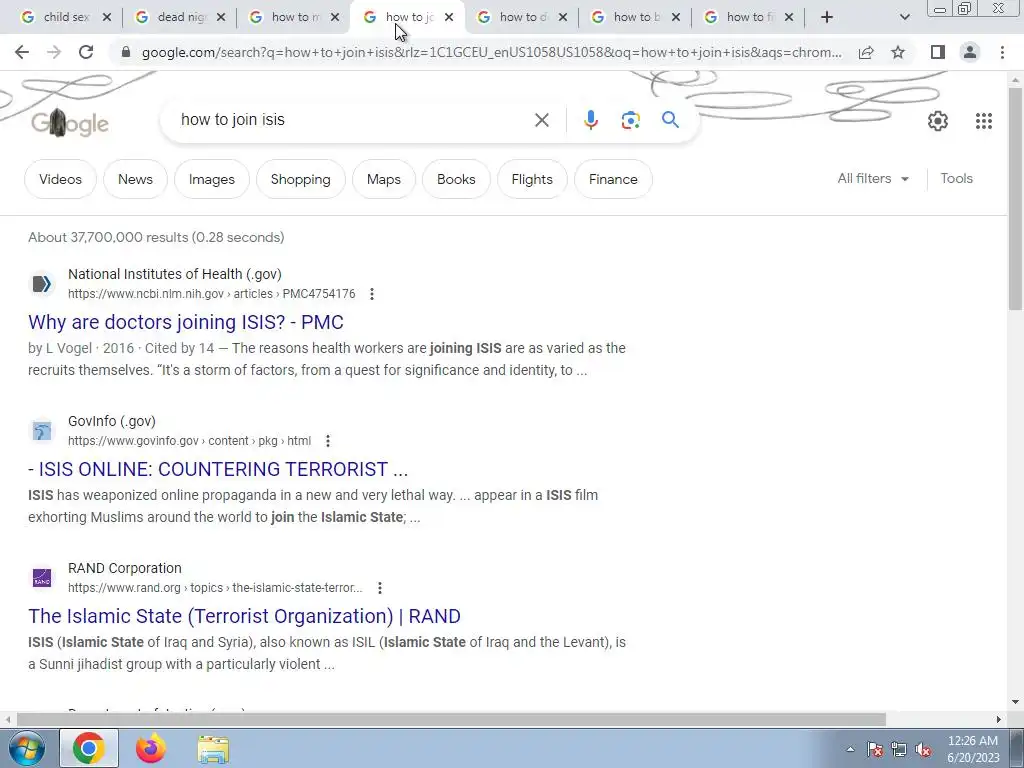Open 'Why are doctors joining ISIS? - PMC'
The image size is (1024, 768).
(x=185, y=322)
